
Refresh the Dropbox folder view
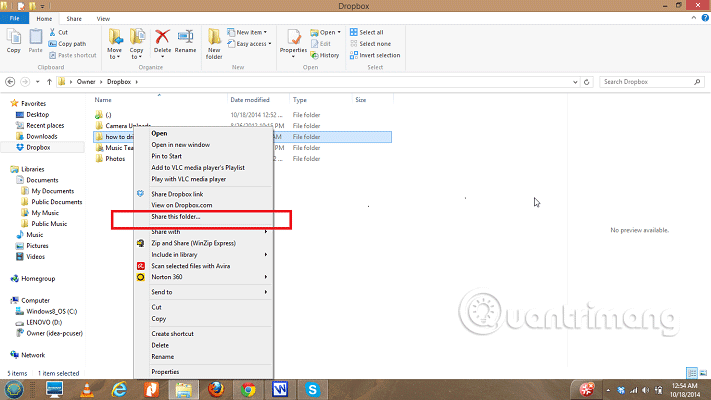(x=586, y=82)
